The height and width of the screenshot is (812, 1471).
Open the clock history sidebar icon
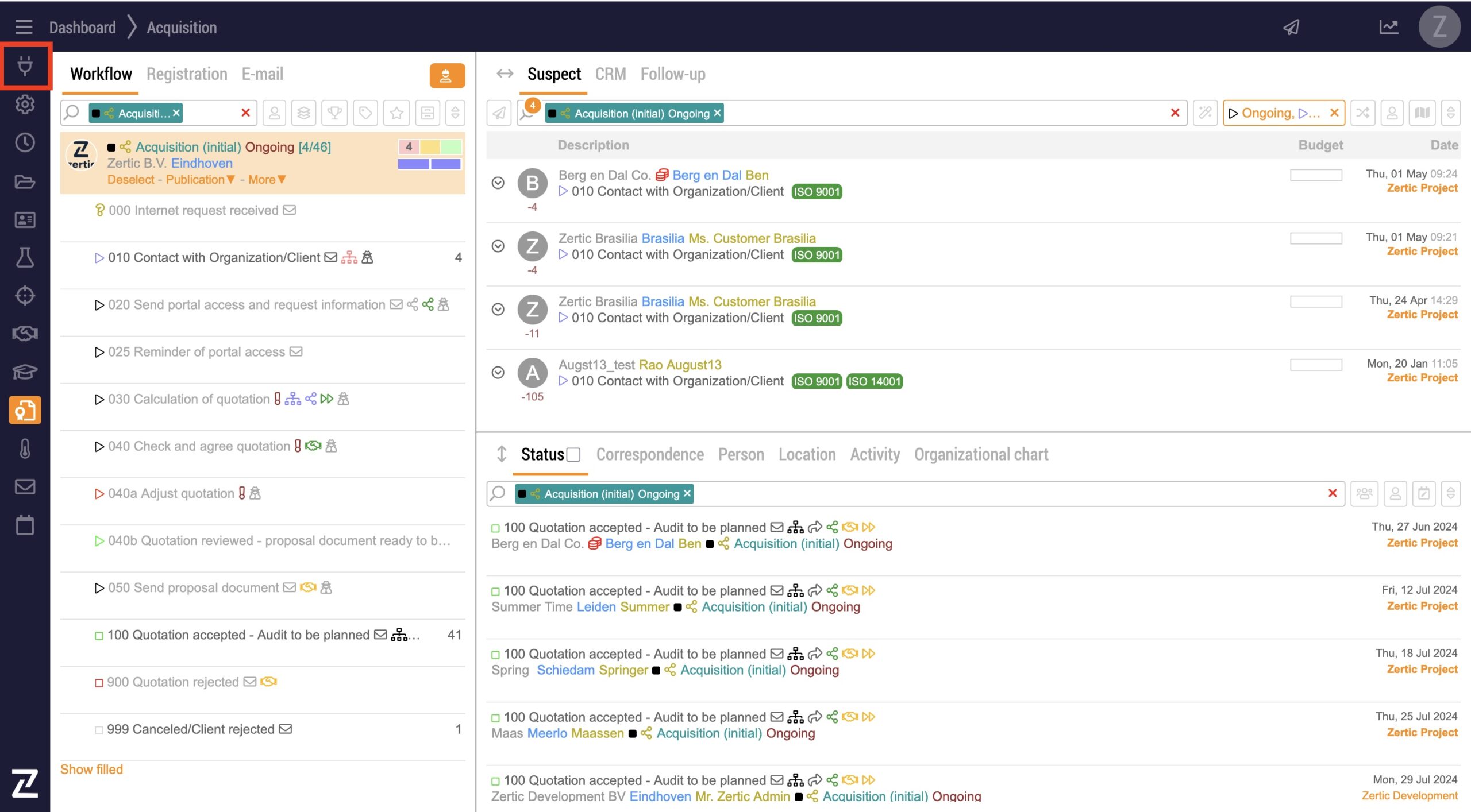tap(25, 142)
